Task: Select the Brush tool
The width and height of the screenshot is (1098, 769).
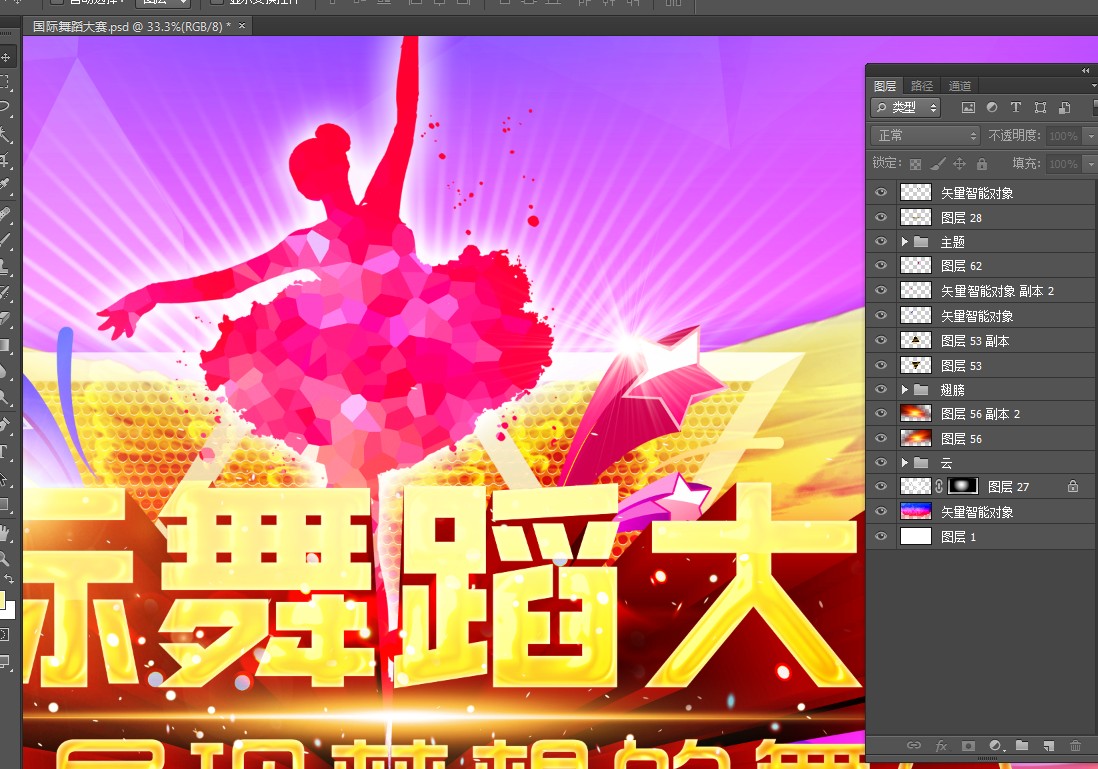Action: click(5, 240)
